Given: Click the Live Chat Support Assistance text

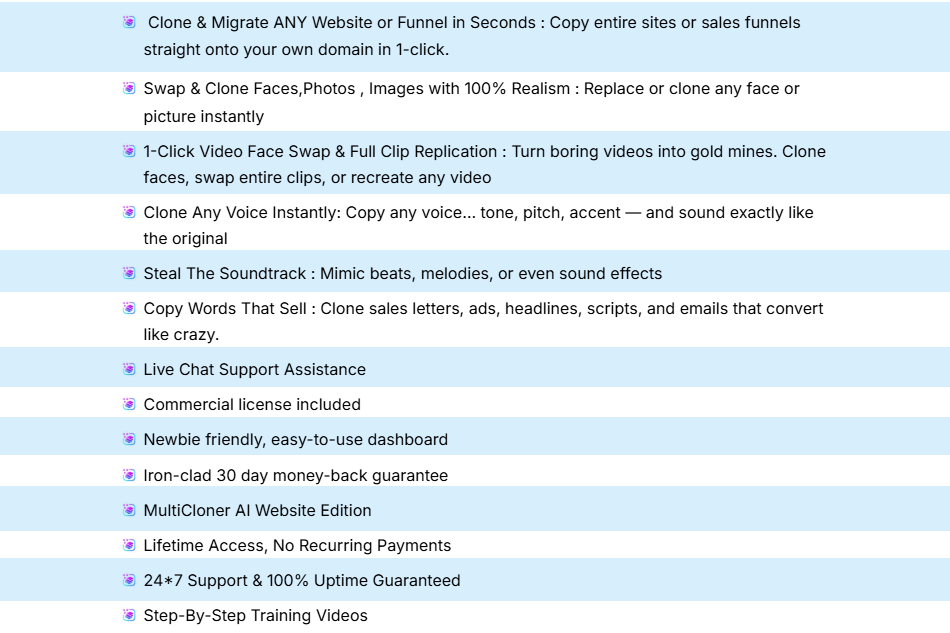Looking at the screenshot, I should coord(254,370).
